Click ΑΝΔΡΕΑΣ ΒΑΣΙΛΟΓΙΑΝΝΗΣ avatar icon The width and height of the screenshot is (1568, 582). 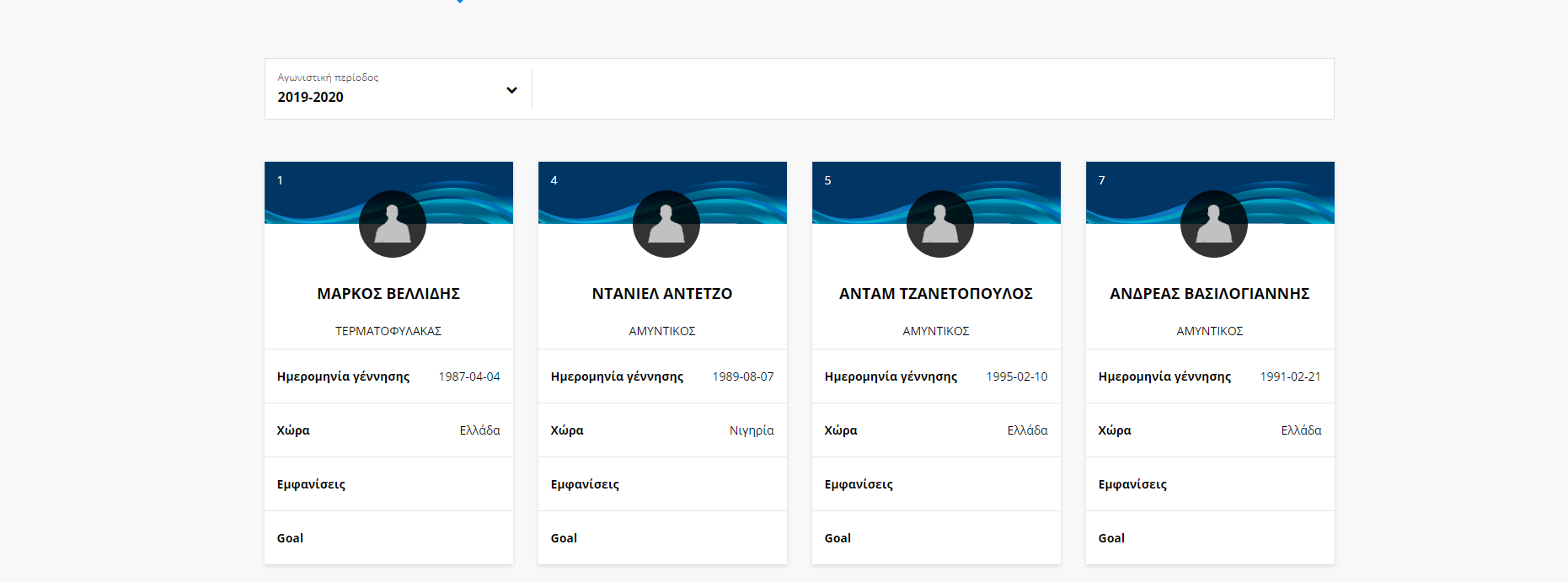(x=1214, y=224)
